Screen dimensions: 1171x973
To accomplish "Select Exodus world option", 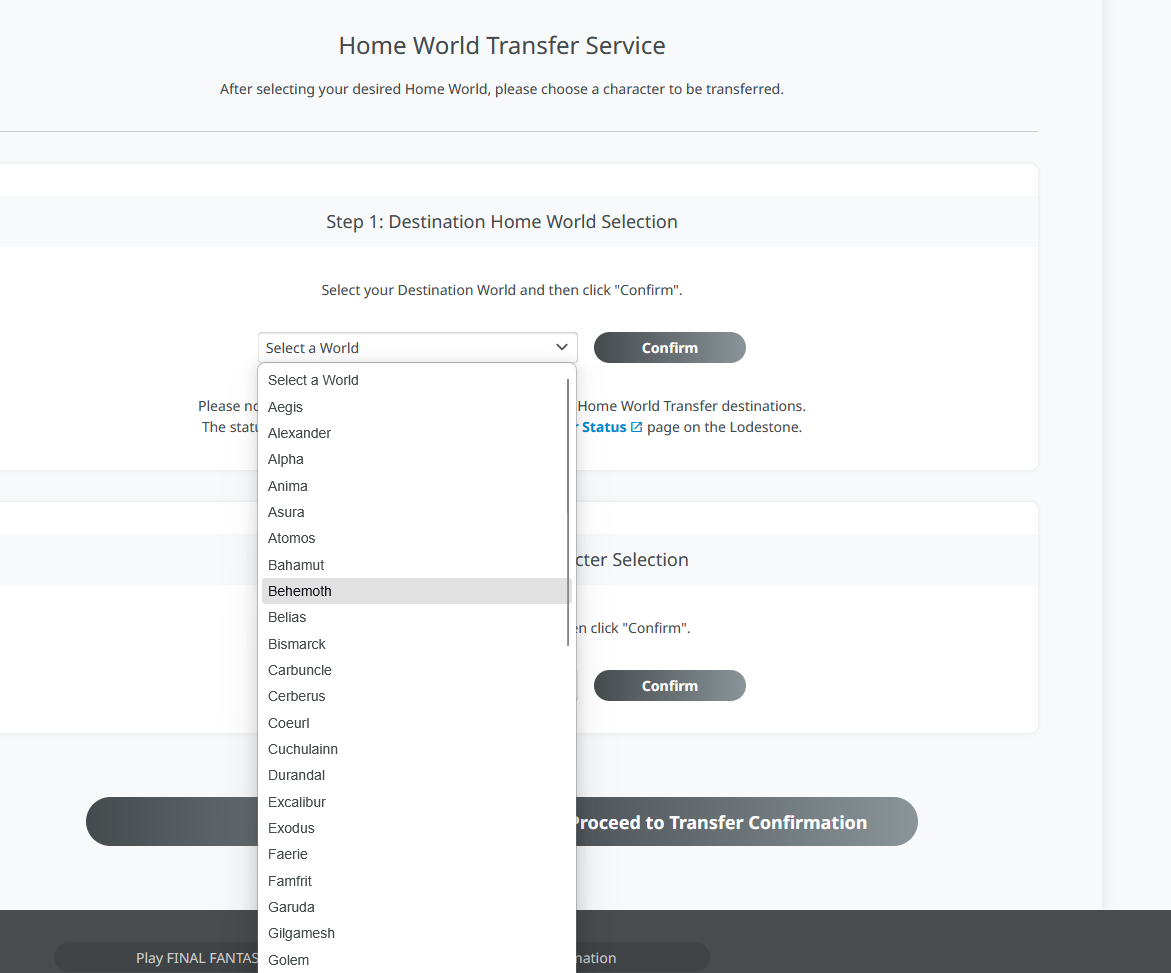I will coord(416,829).
